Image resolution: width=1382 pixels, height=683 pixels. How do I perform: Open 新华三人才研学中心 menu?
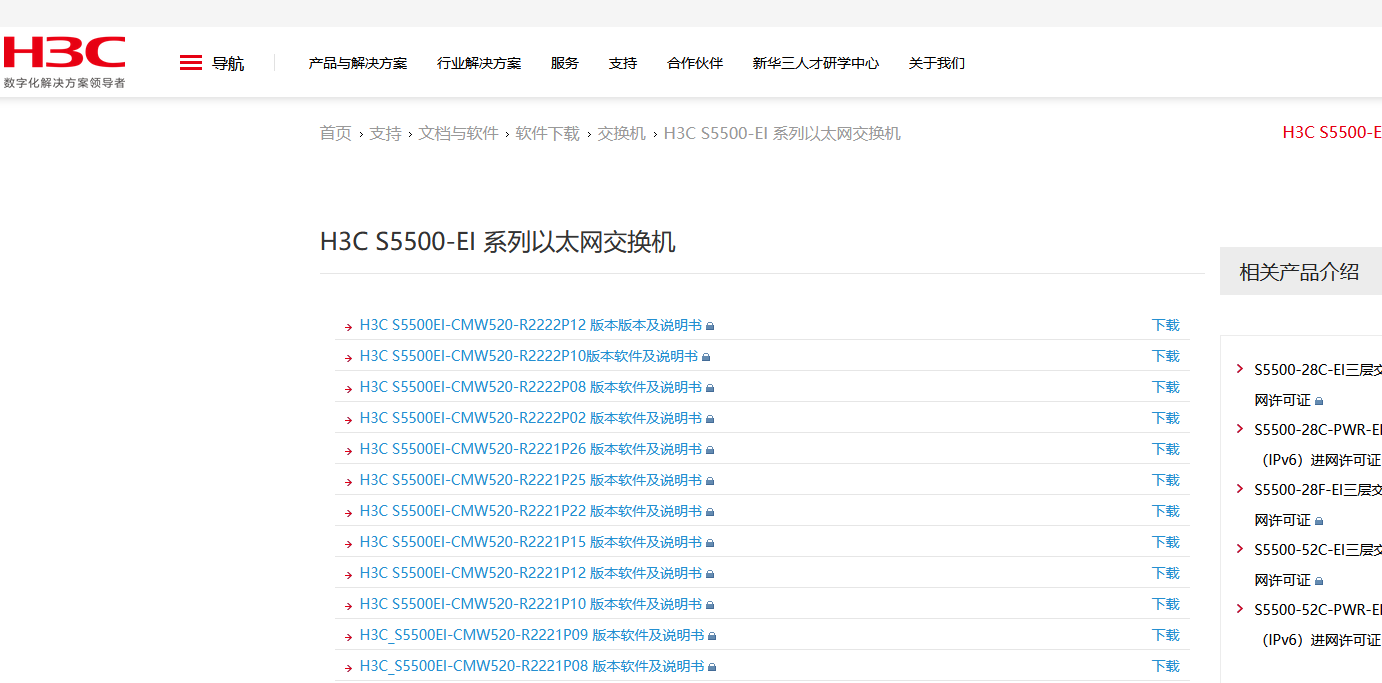click(x=816, y=63)
